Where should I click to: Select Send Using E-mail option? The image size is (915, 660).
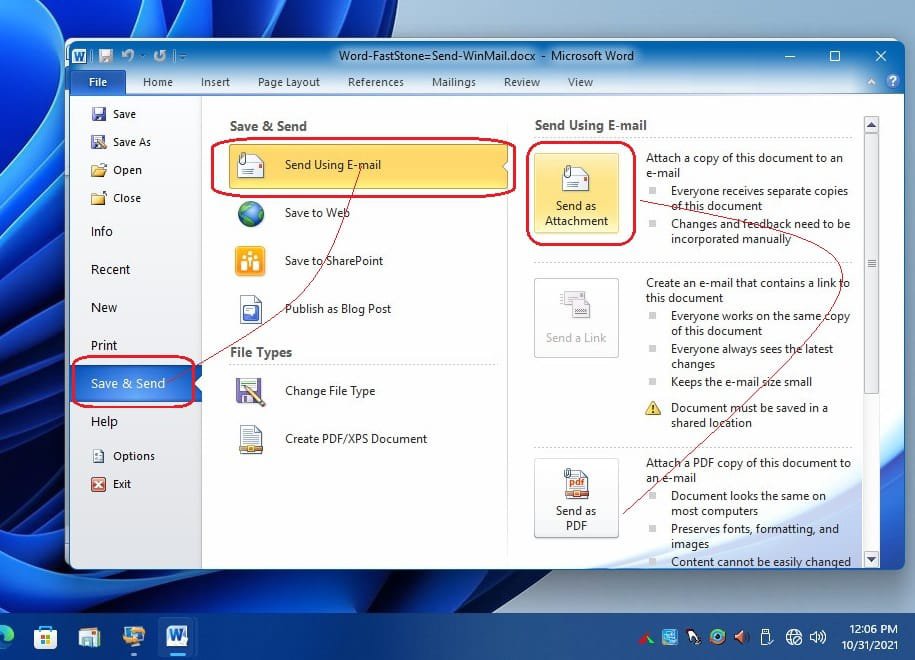coord(368,166)
